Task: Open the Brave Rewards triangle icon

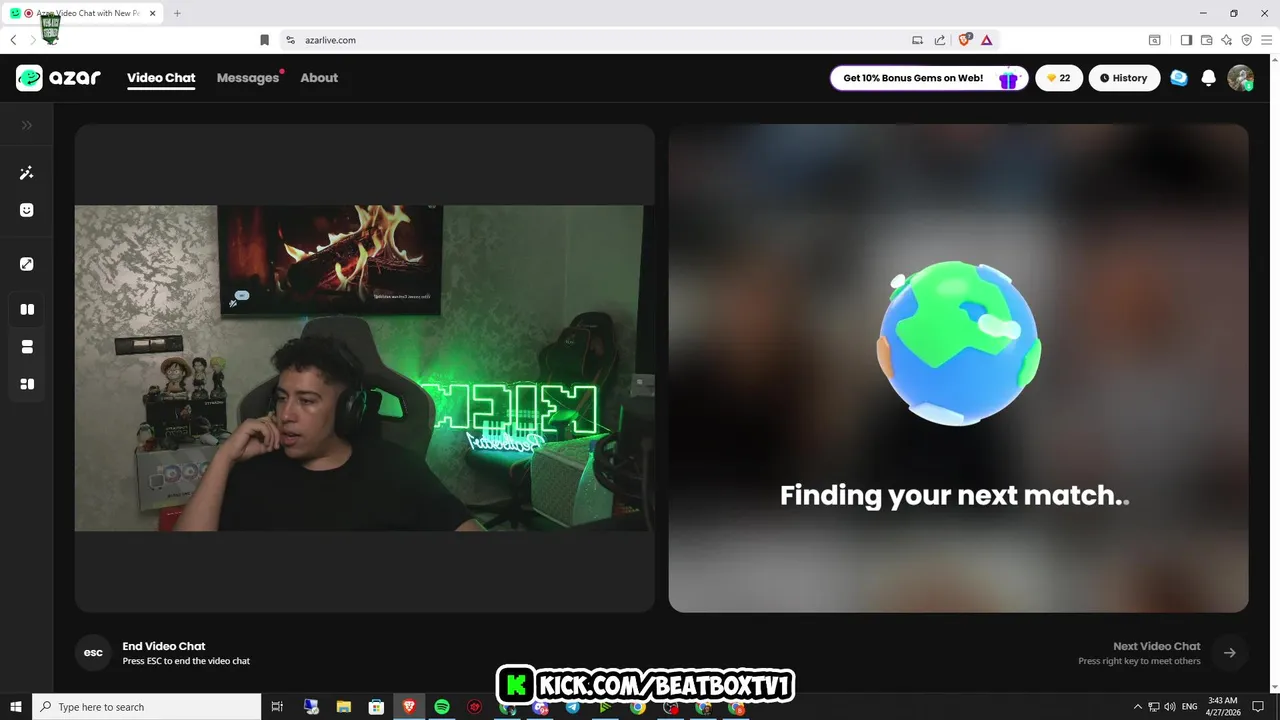Action: [986, 40]
